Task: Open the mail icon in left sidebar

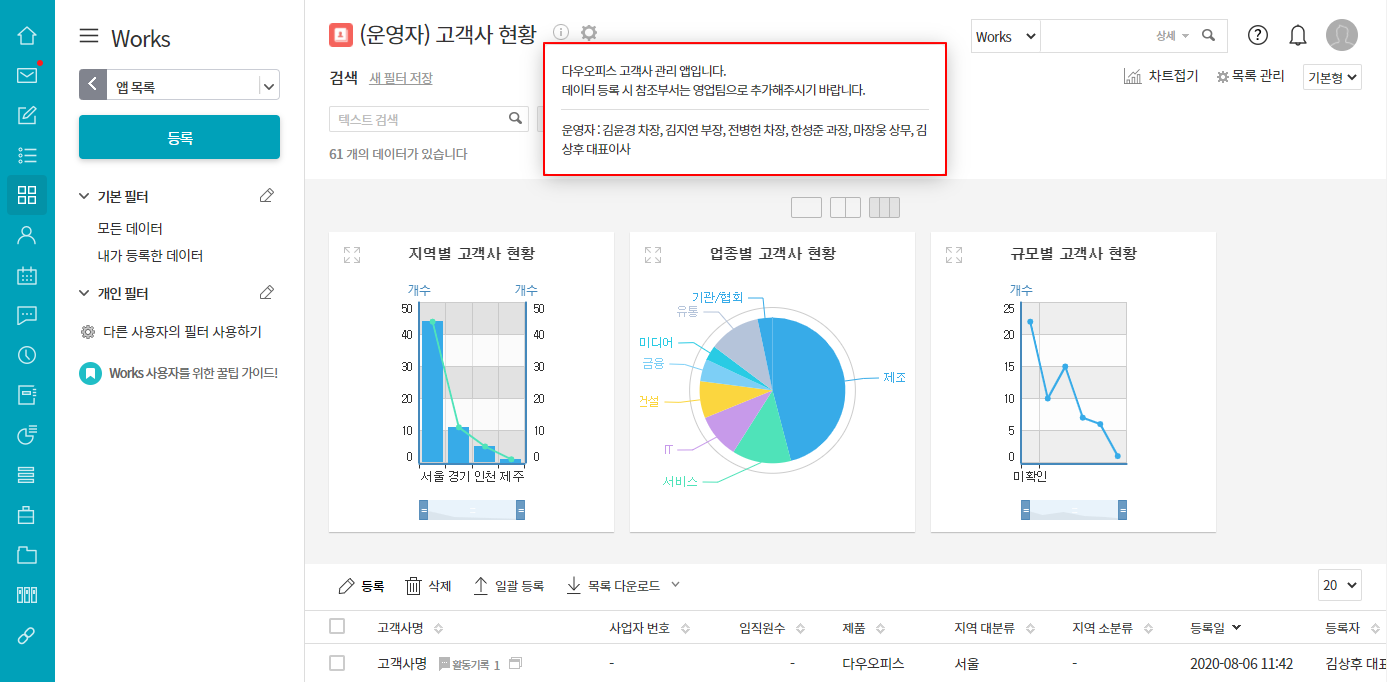Action: click(x=27, y=75)
